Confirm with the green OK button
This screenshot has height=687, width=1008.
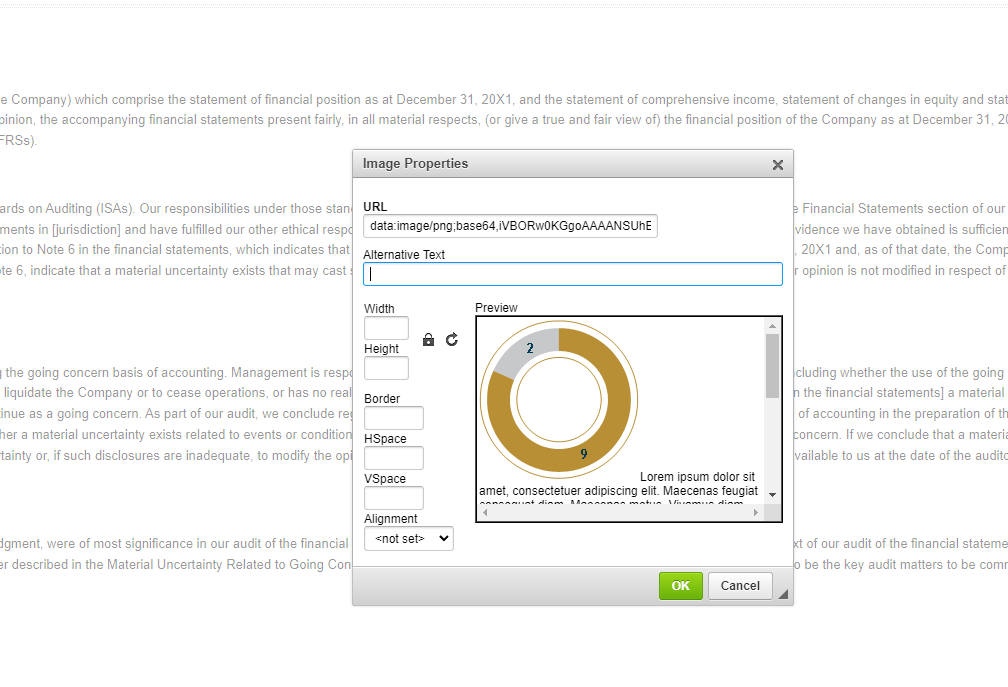pyautogui.click(x=681, y=585)
